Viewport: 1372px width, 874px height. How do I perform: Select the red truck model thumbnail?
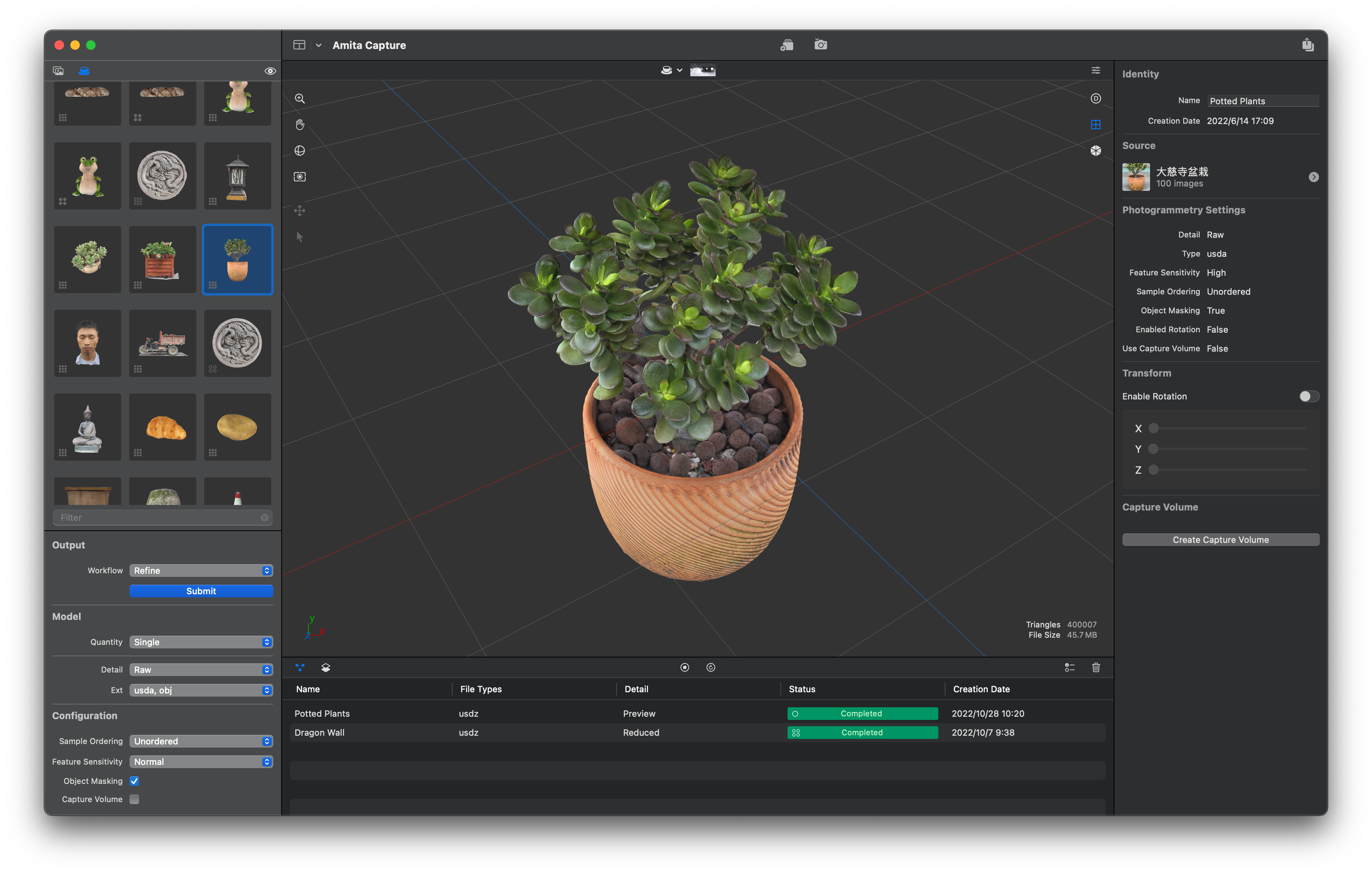(x=162, y=343)
